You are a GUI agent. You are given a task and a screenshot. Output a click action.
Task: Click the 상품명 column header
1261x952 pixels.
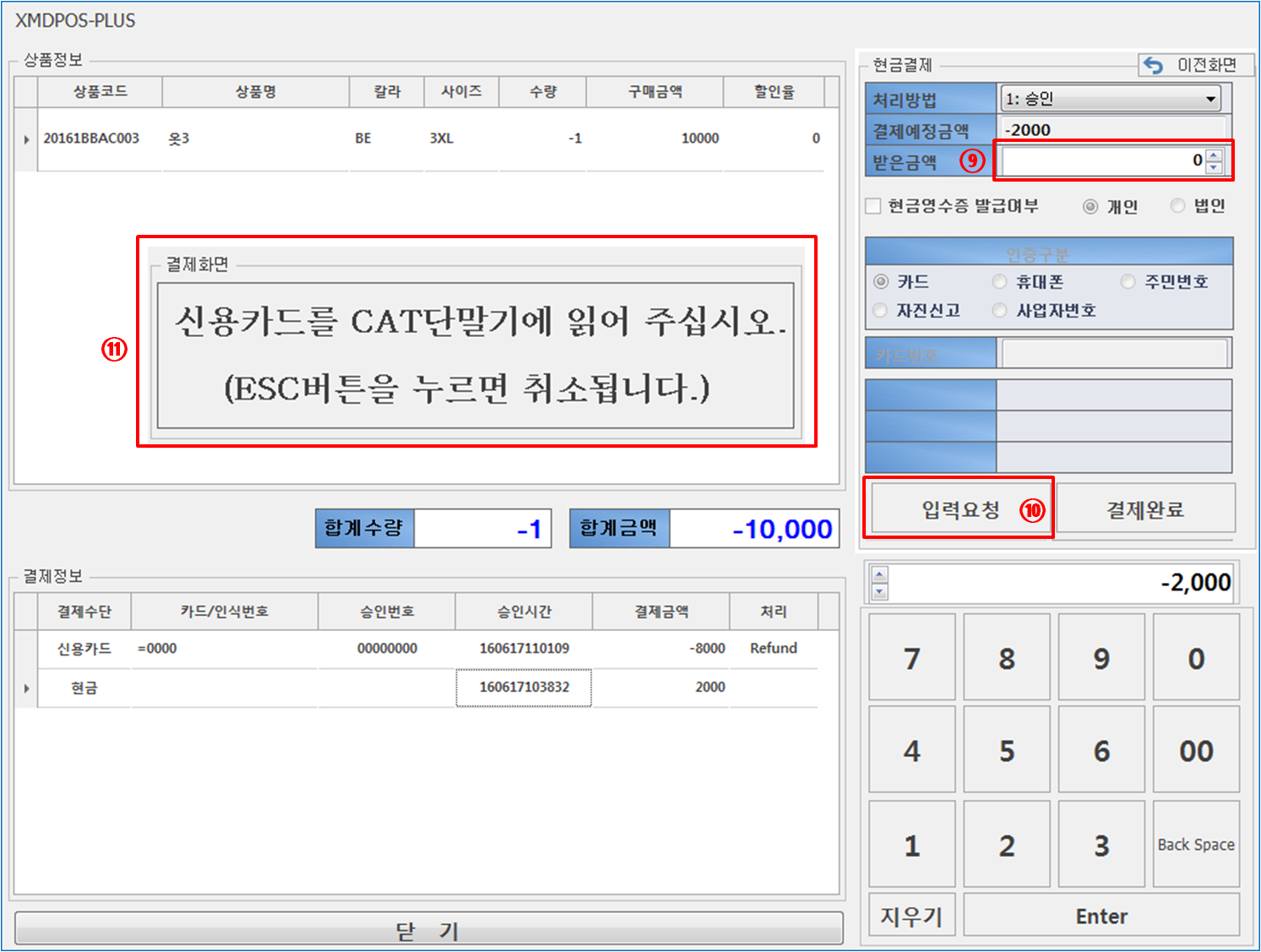(x=256, y=91)
